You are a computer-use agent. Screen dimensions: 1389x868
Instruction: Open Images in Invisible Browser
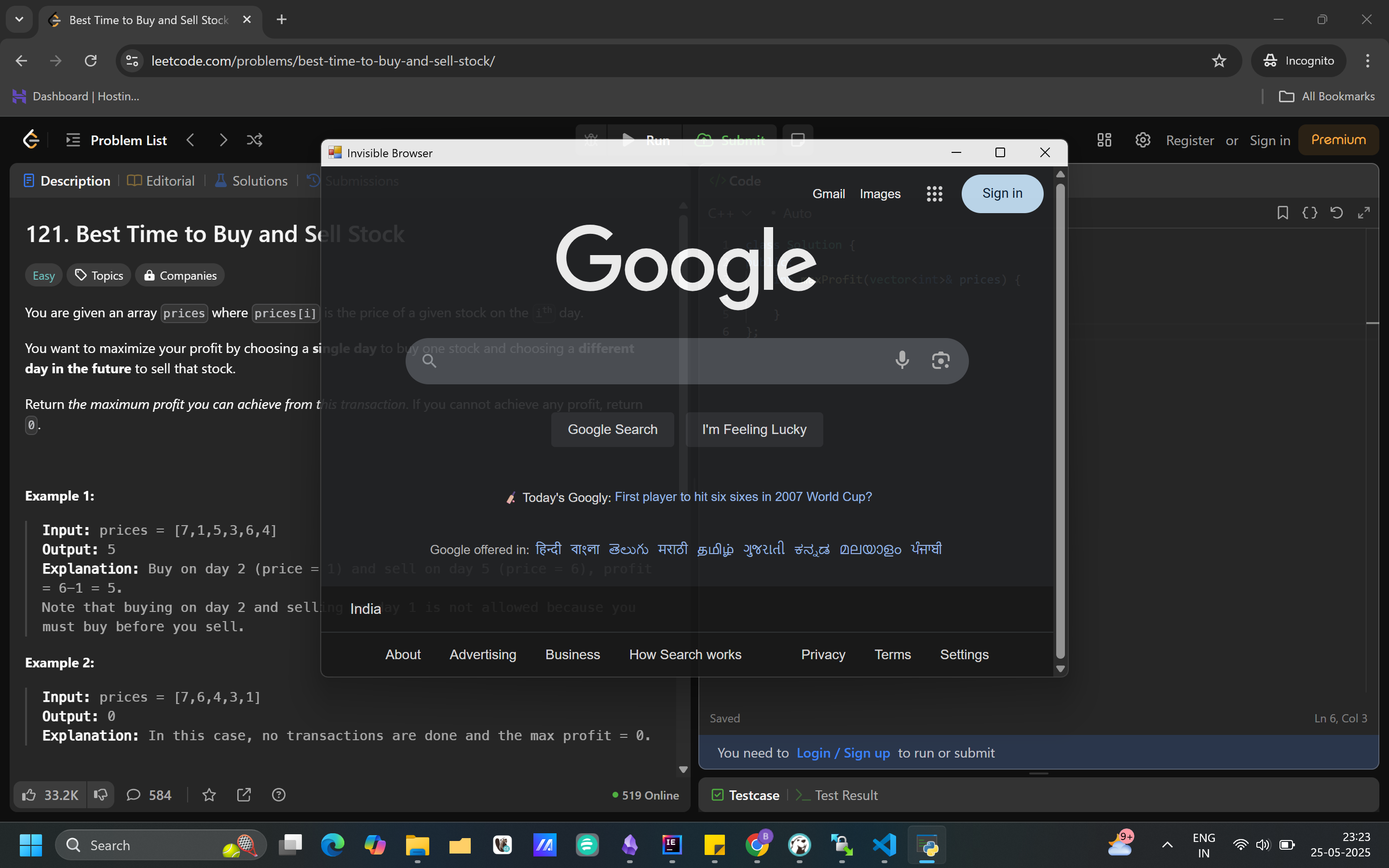[880, 194]
